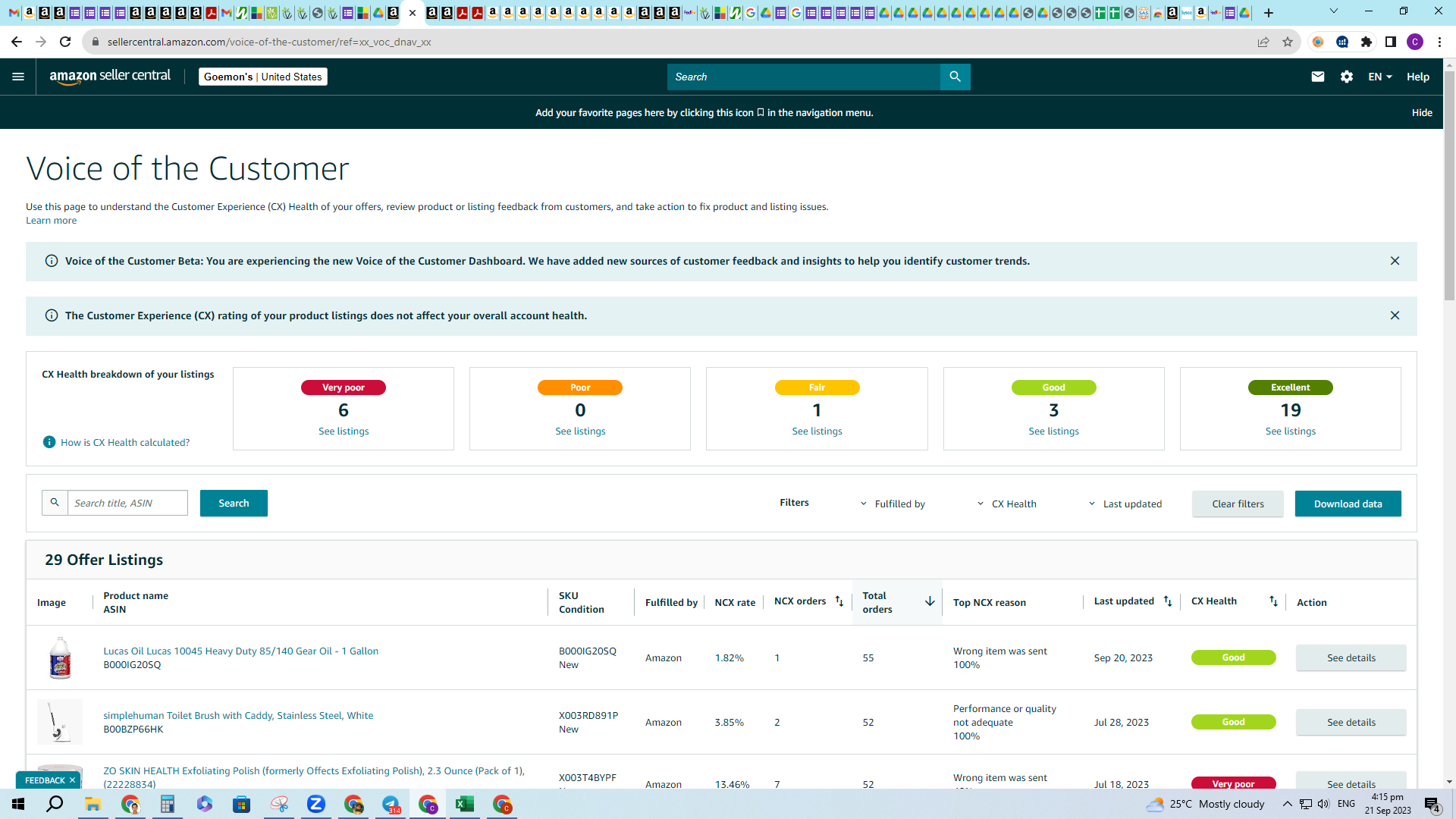Click the Lucas Oil product thumbnail
The image size is (1456, 819).
tap(60, 657)
